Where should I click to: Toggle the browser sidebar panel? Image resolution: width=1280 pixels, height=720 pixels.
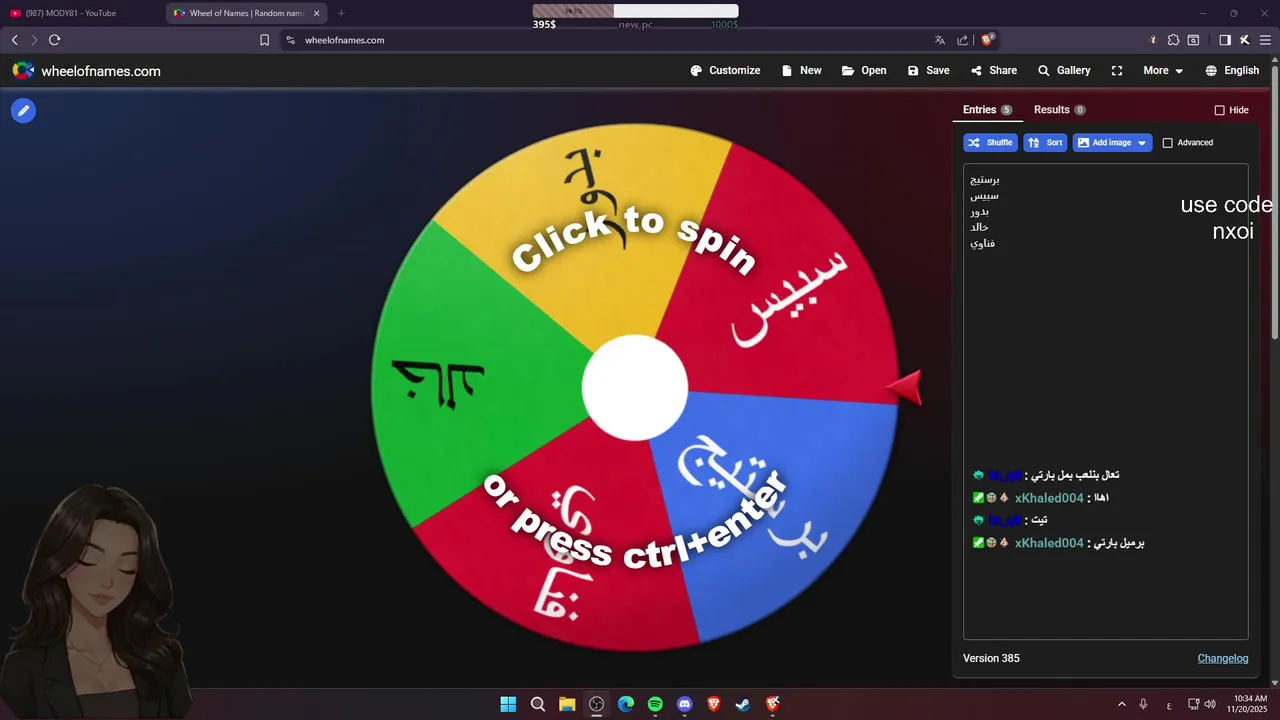[x=1225, y=40]
